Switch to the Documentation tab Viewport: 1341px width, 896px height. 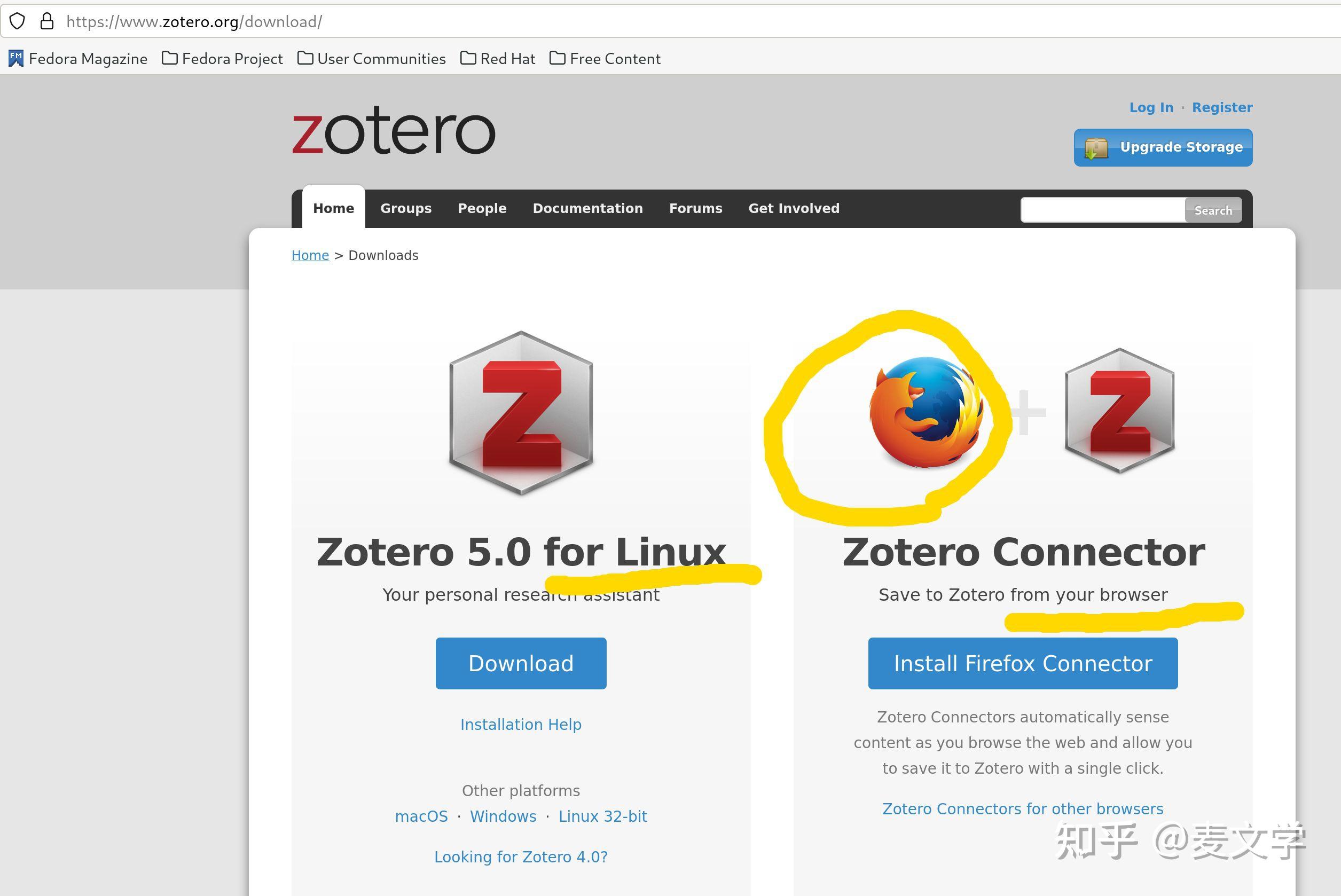[x=588, y=208]
